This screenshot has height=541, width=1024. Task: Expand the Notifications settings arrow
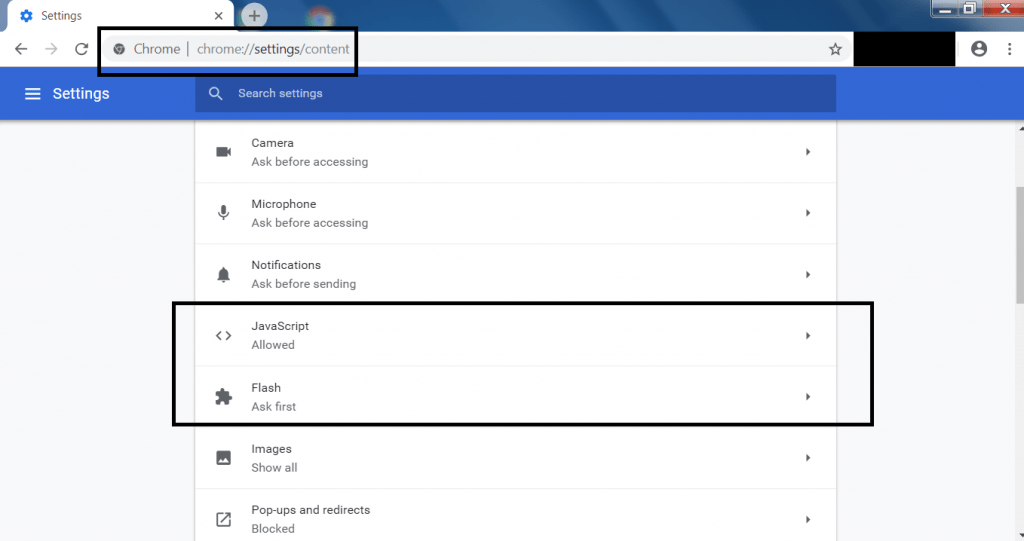click(x=808, y=274)
